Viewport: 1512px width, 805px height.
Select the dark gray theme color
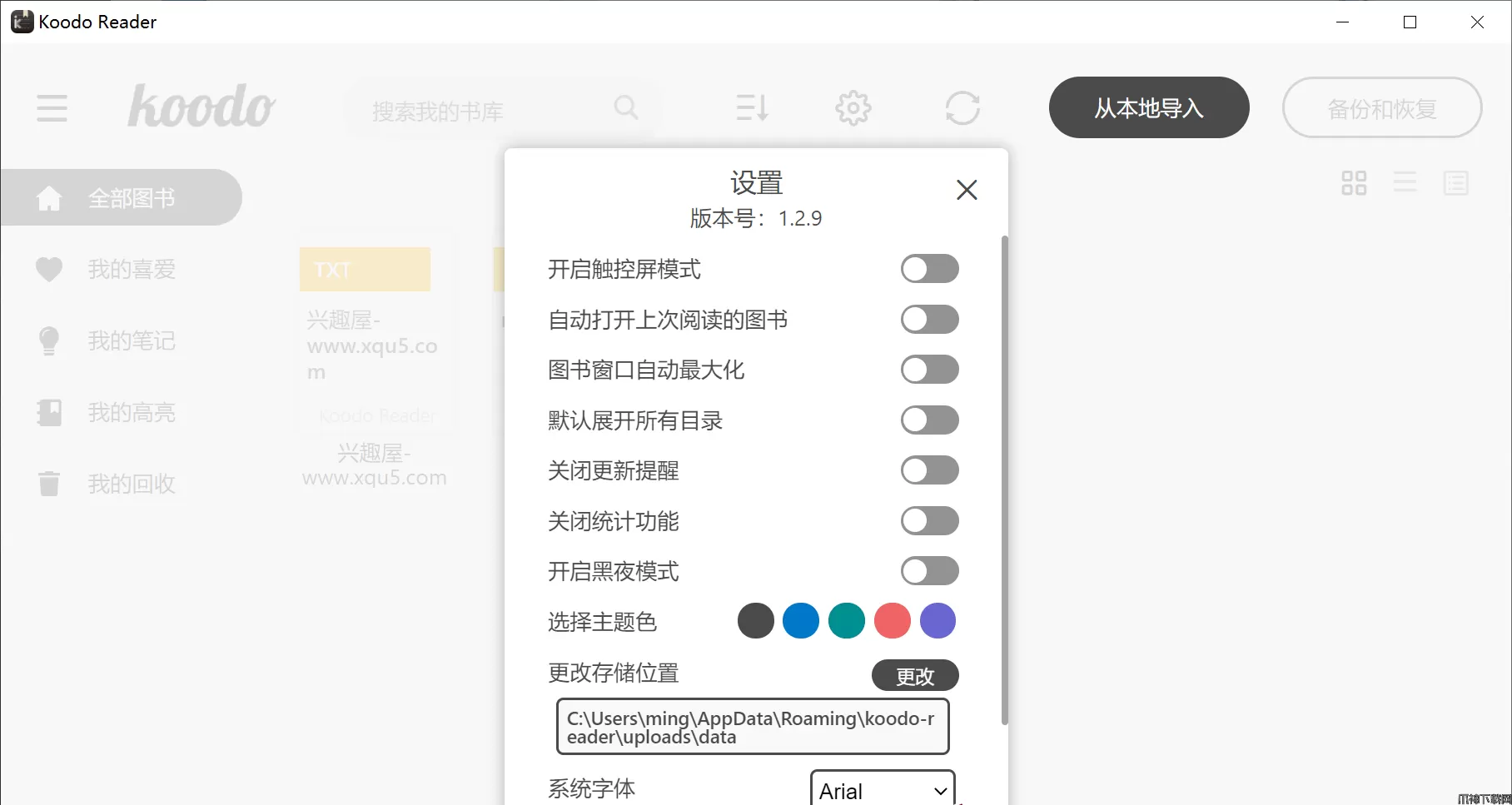point(756,621)
